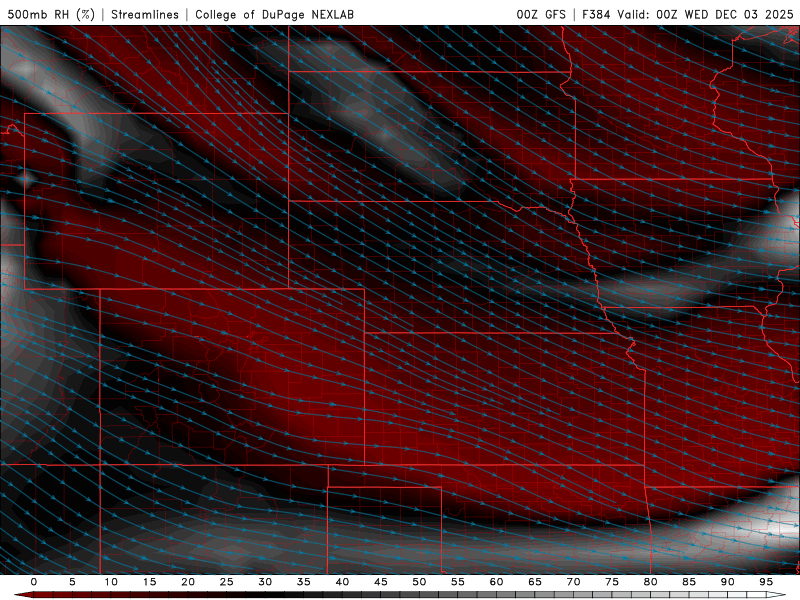Image resolution: width=800 pixels, height=600 pixels.
Task: Click the "25" value on the color scale
Action: tap(227, 582)
